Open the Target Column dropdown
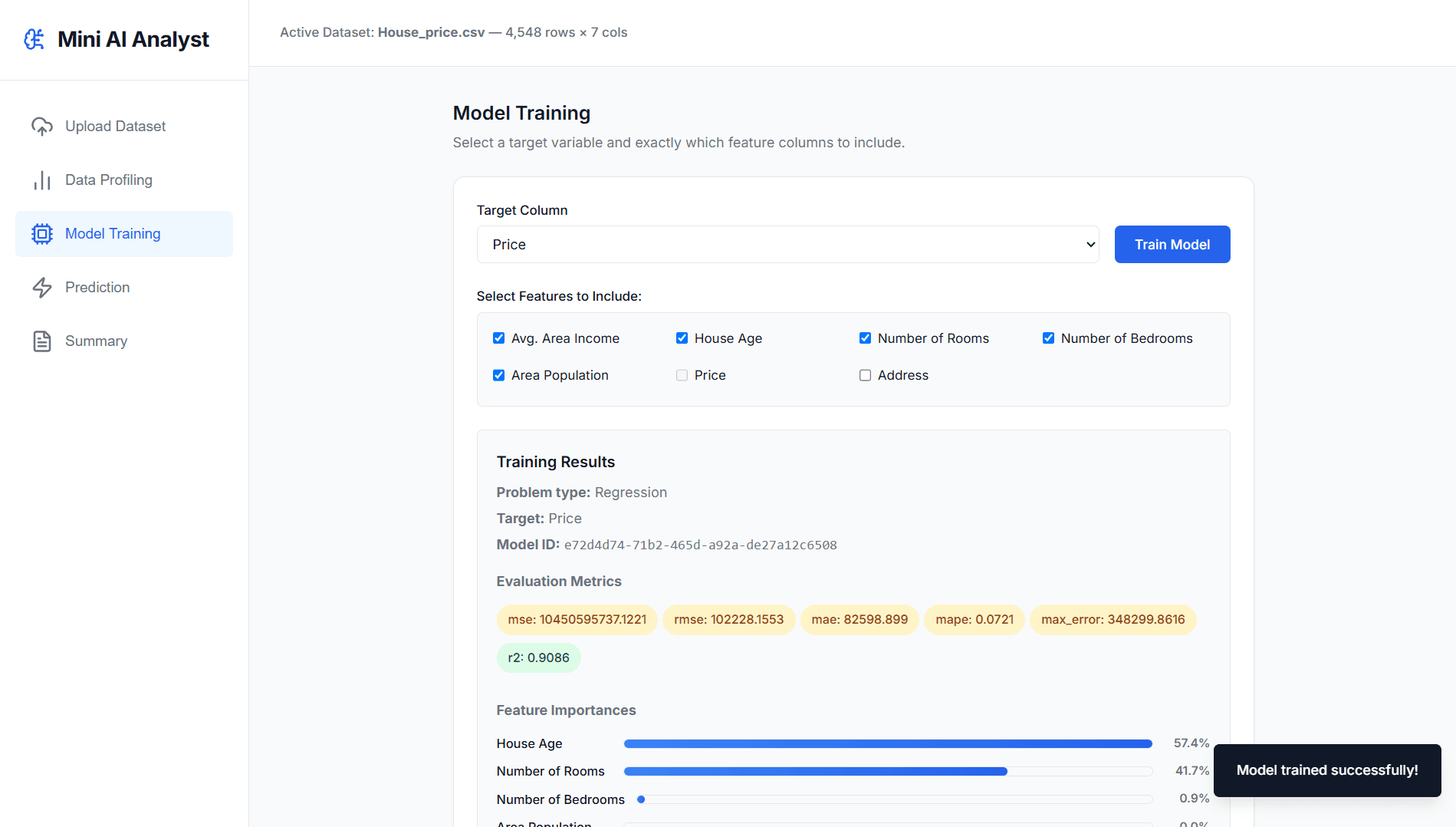1456x827 pixels. [x=787, y=245]
